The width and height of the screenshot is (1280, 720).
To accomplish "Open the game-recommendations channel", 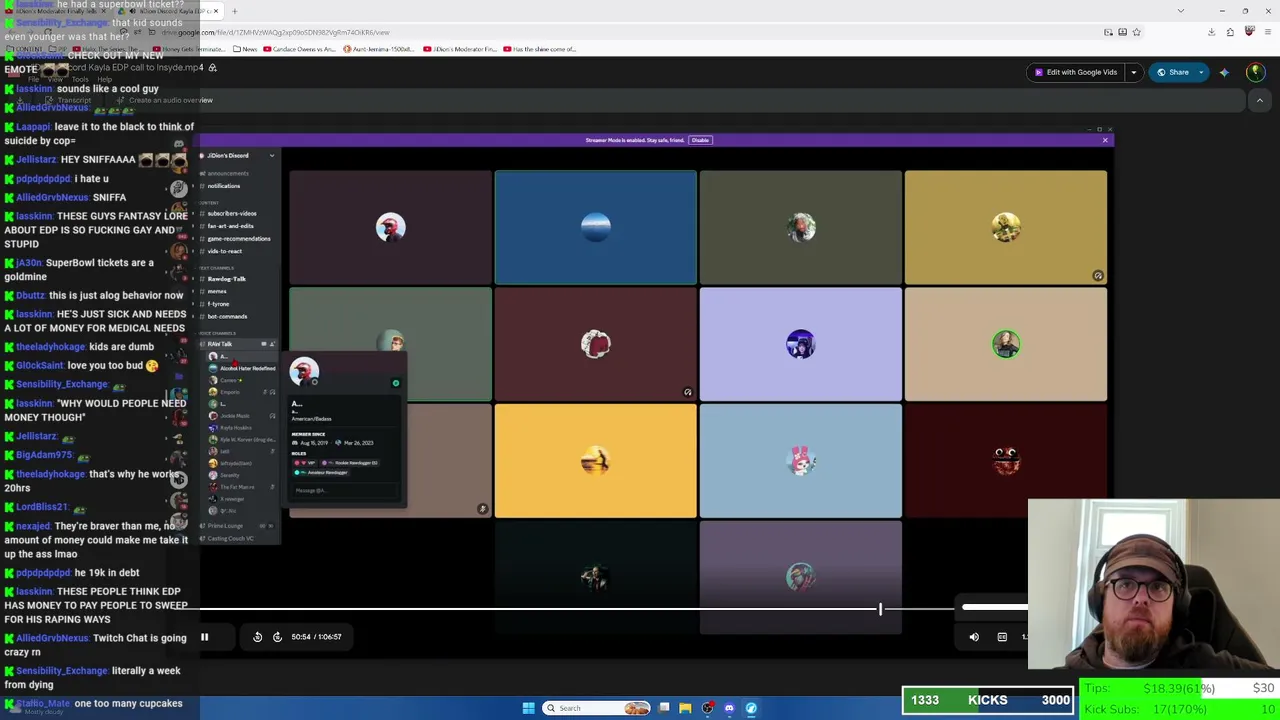I will [x=238, y=239].
